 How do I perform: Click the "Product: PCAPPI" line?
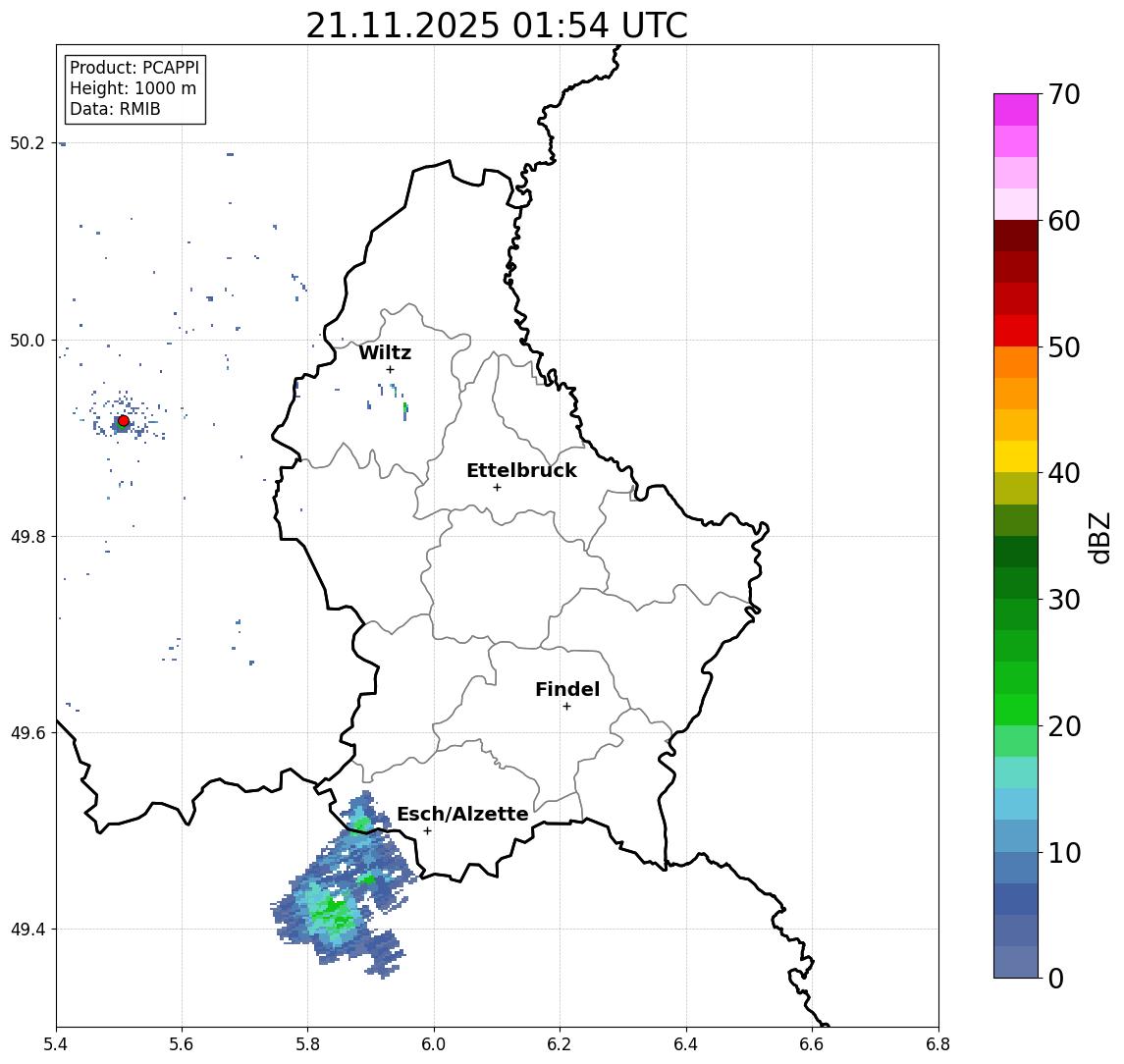tap(134, 68)
